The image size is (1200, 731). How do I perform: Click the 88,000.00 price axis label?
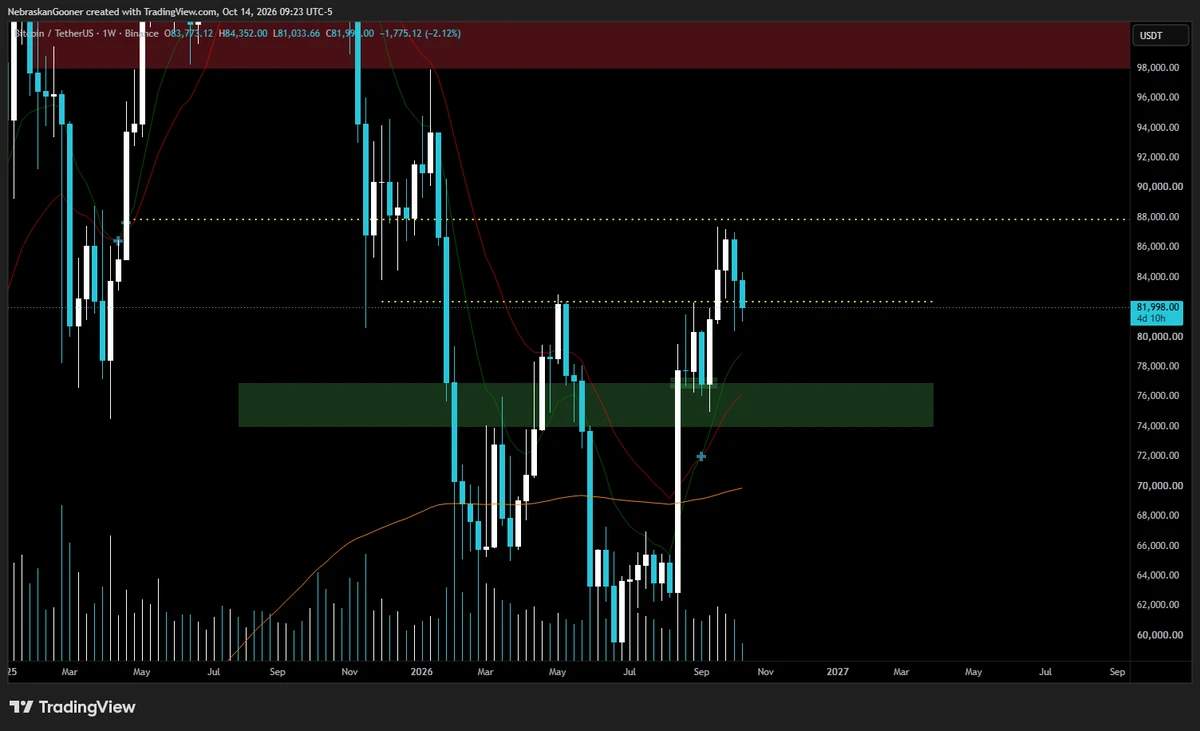(x=1158, y=217)
